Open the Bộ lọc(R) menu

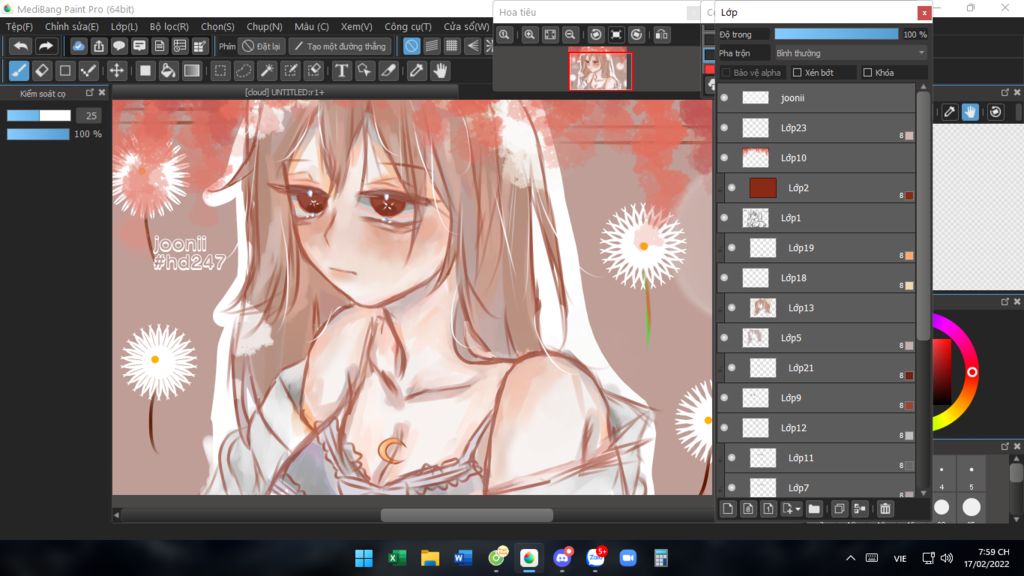[x=169, y=27]
